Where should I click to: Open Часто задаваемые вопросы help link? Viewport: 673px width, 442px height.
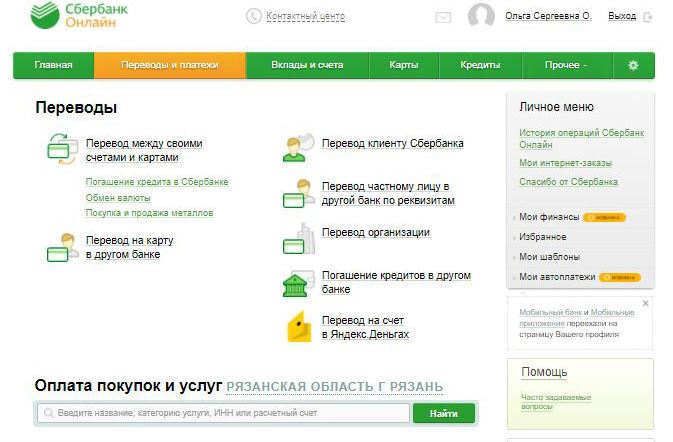556,402
